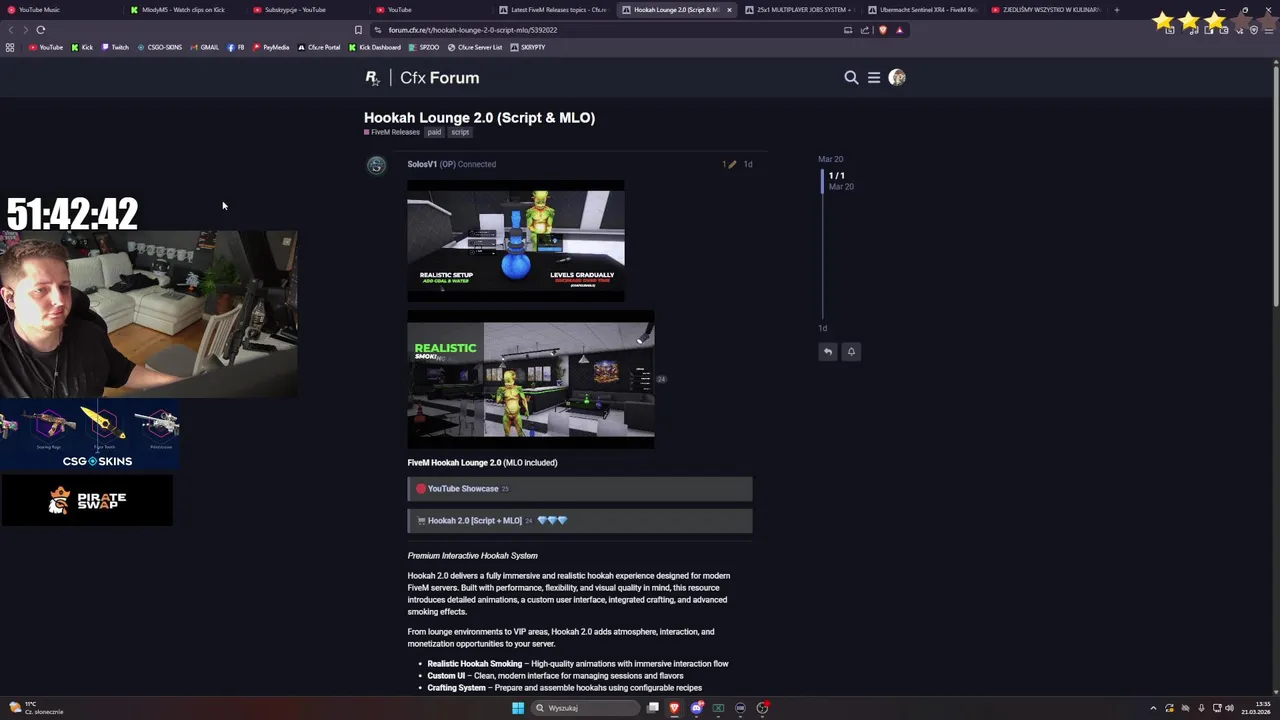Open the Realistic Setup hookah image

pyautogui.click(x=516, y=241)
